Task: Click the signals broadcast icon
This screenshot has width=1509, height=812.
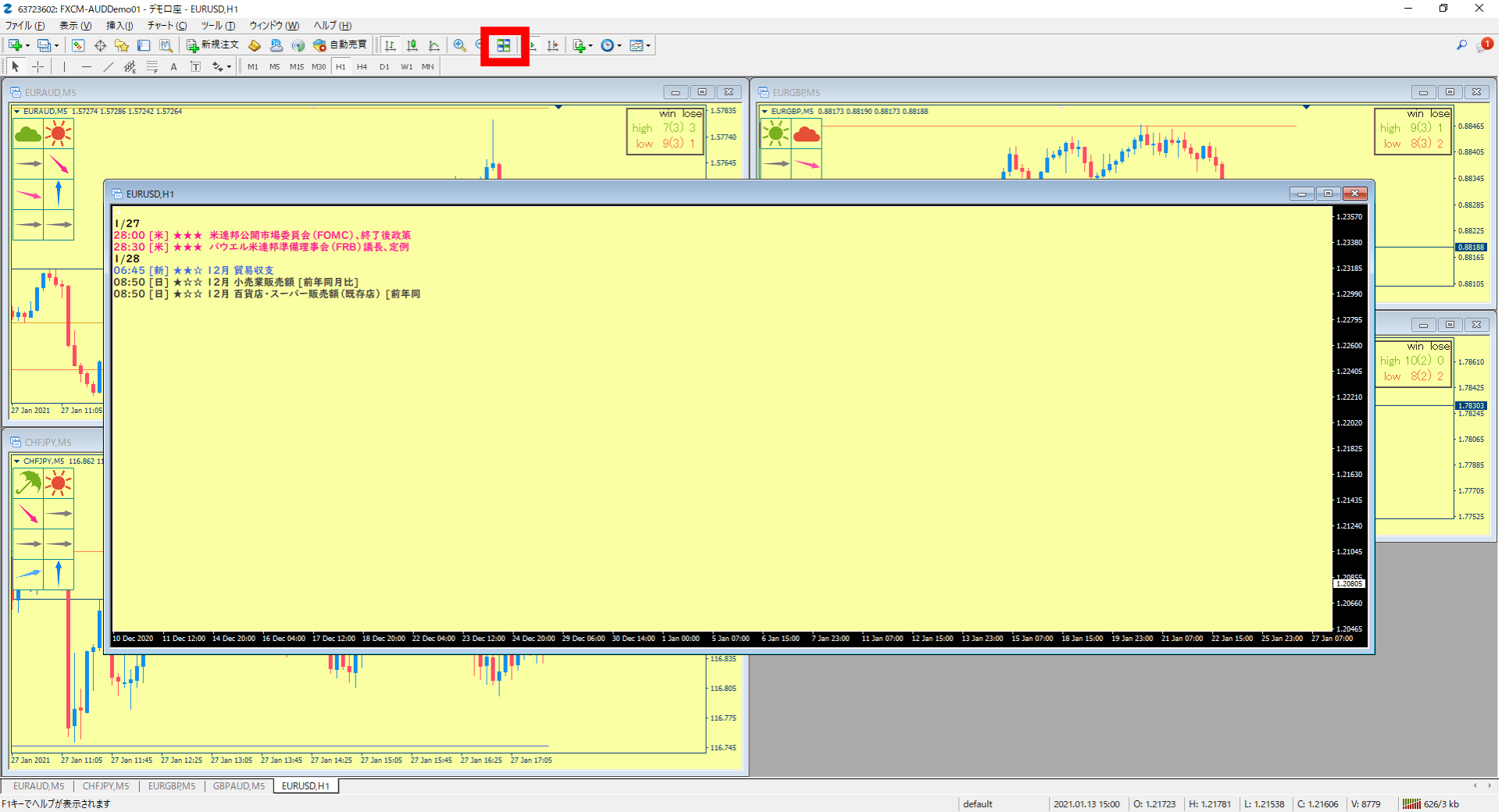Action: coord(298,45)
